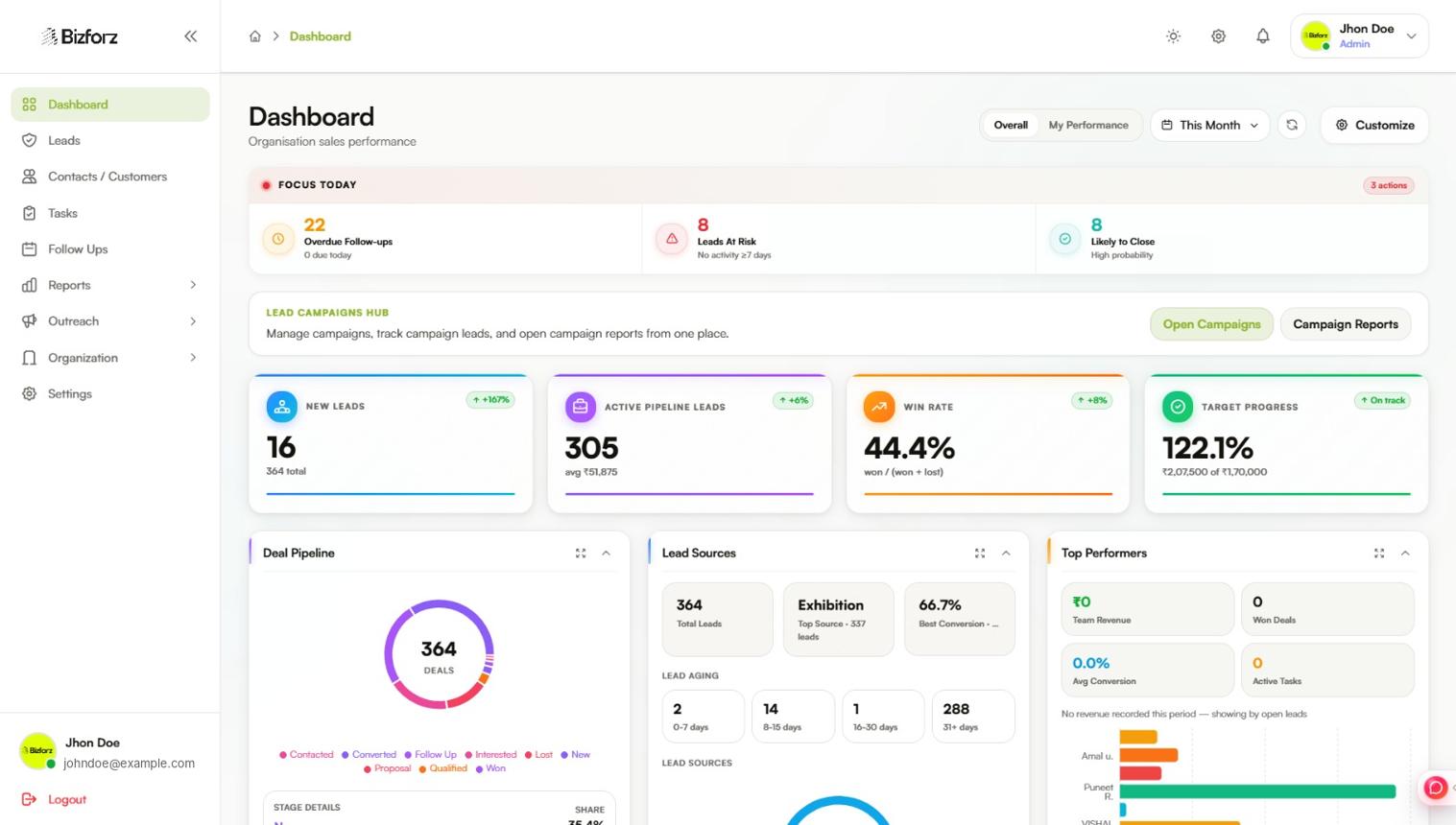Toggle Qualified legend item

pyautogui.click(x=442, y=768)
